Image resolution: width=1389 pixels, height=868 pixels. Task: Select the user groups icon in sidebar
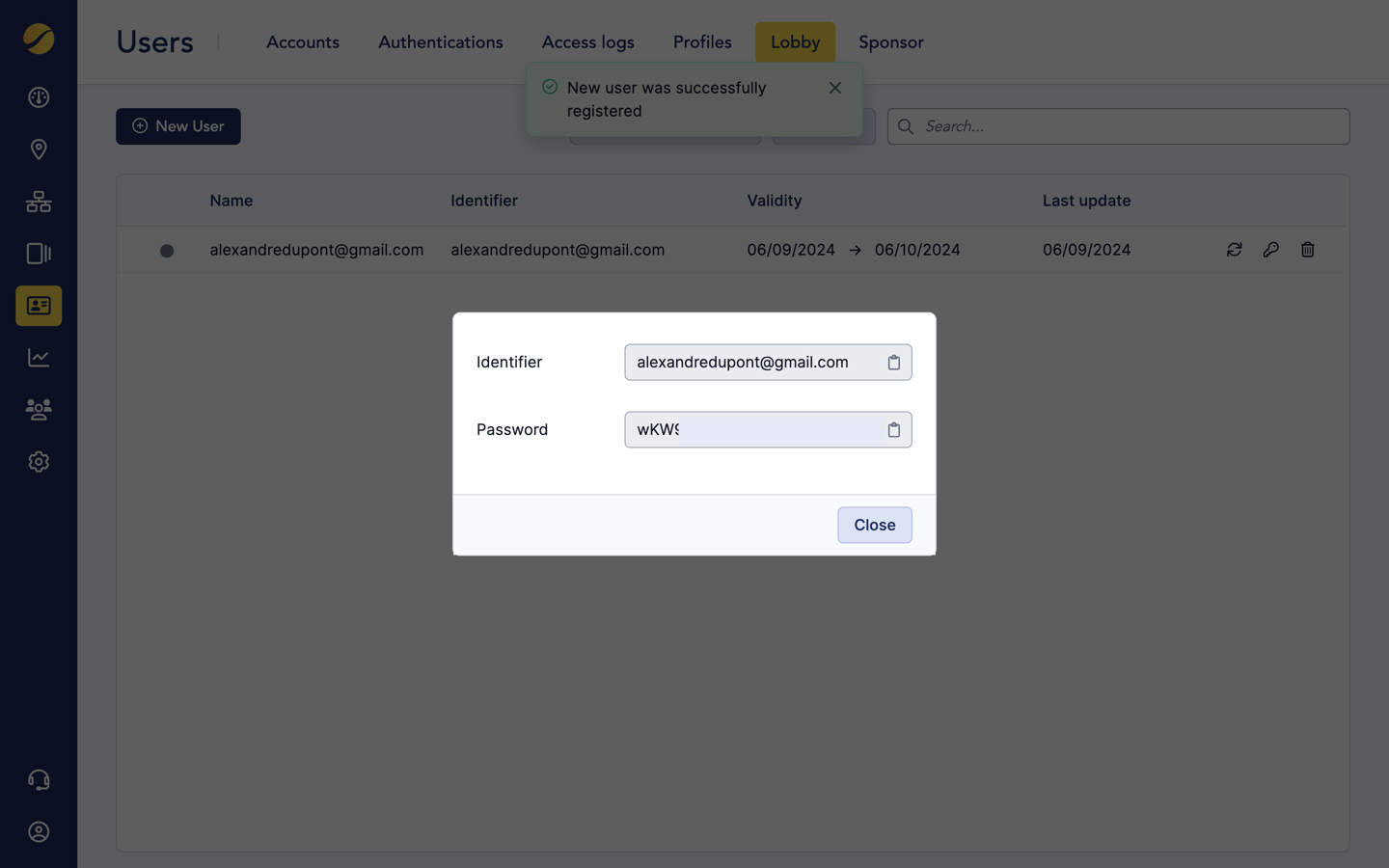tap(39, 409)
